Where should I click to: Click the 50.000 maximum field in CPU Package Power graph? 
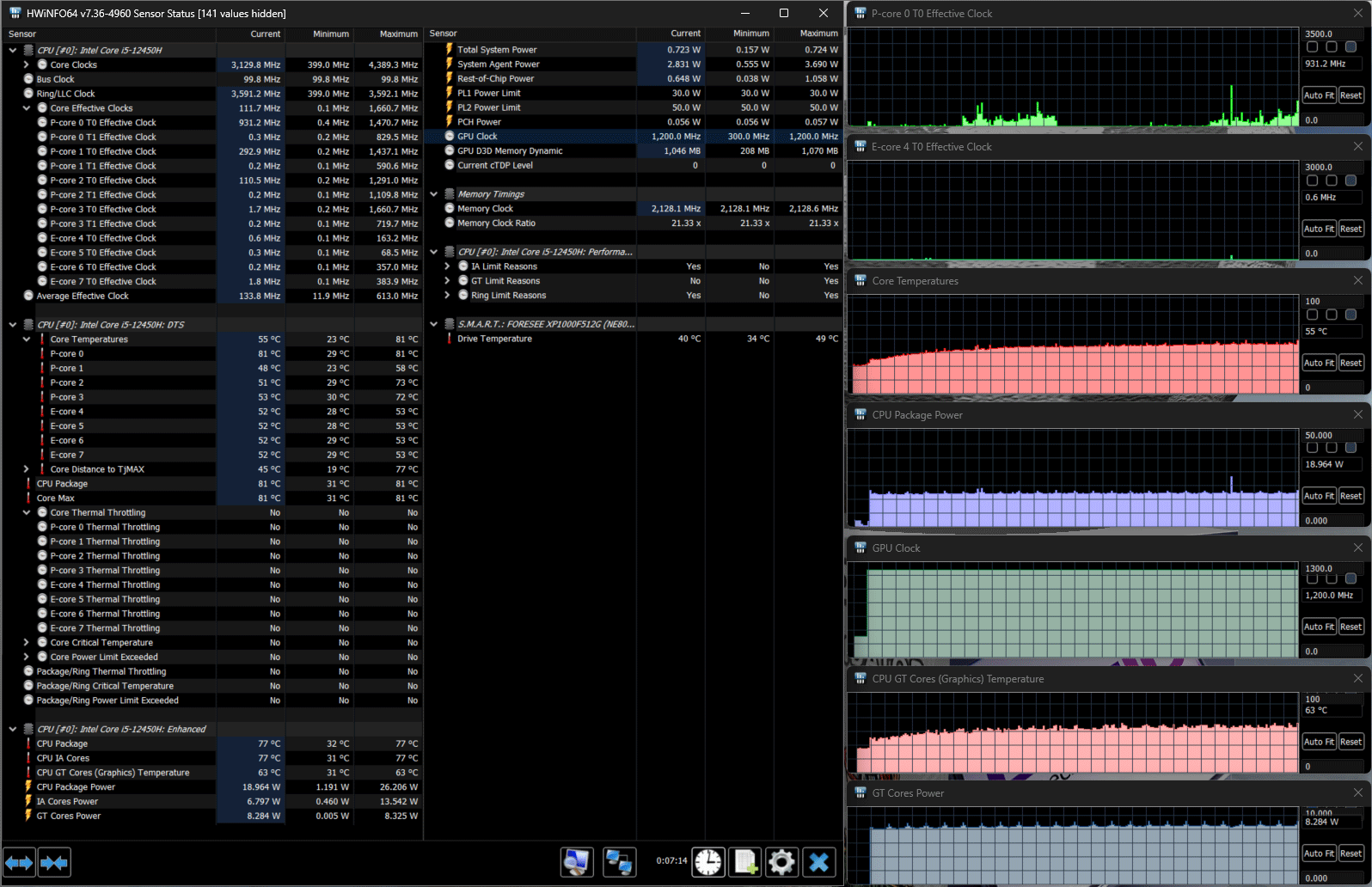[x=1332, y=436]
